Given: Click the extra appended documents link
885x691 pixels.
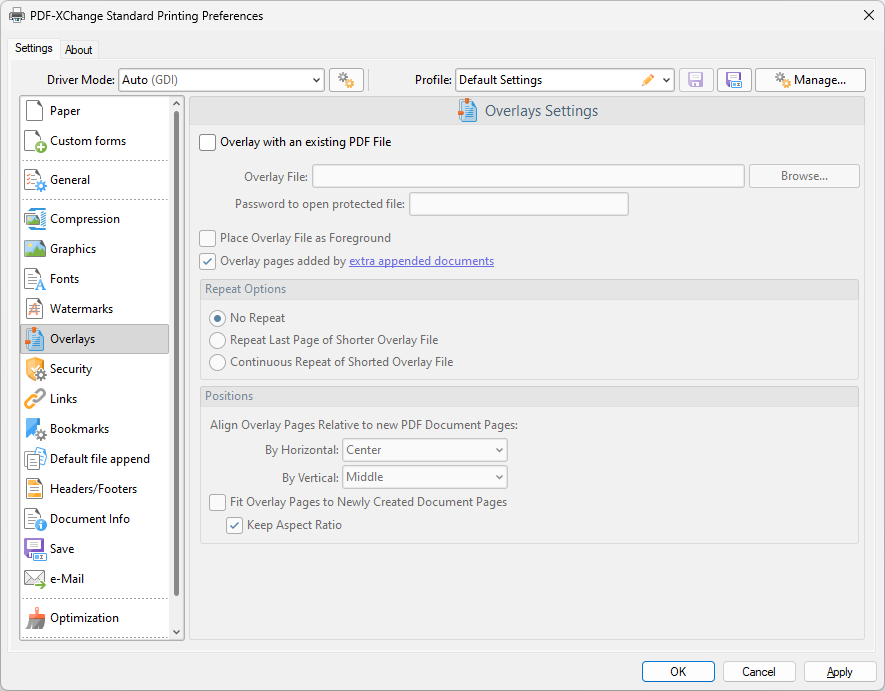Looking at the screenshot, I should click(x=421, y=260).
